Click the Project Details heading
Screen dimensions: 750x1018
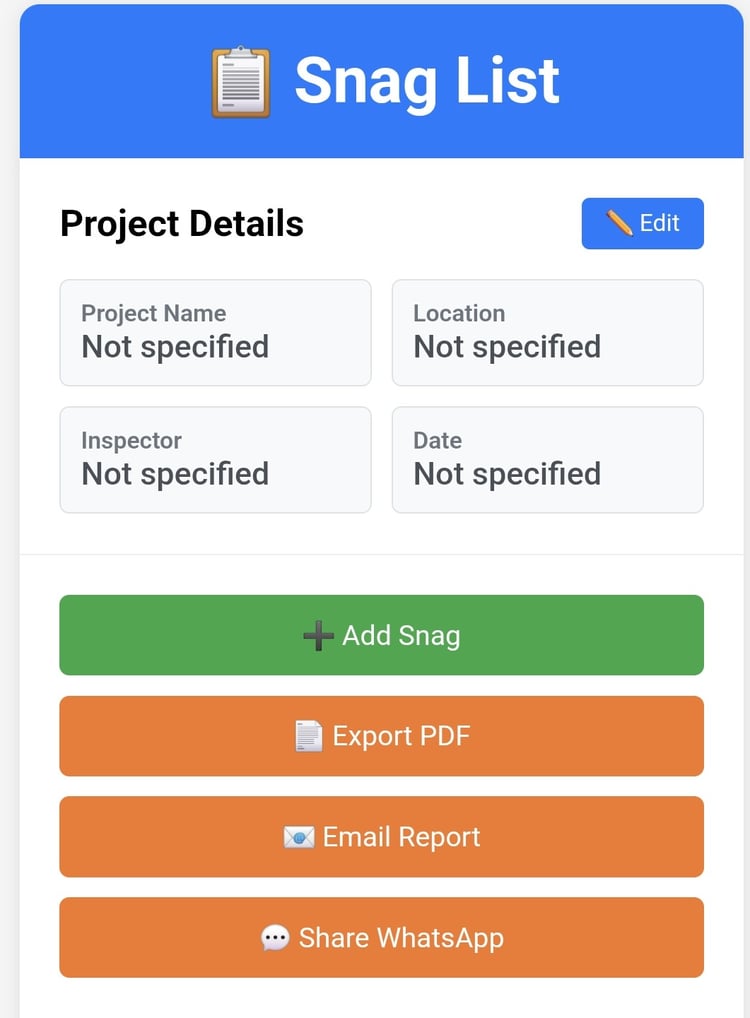pos(182,223)
